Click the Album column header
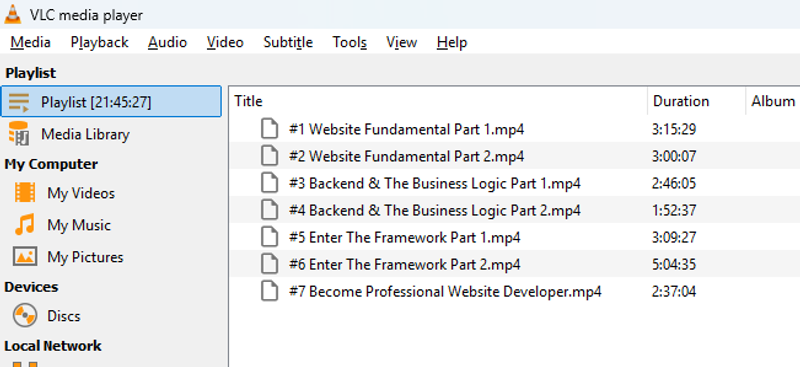 click(x=773, y=101)
